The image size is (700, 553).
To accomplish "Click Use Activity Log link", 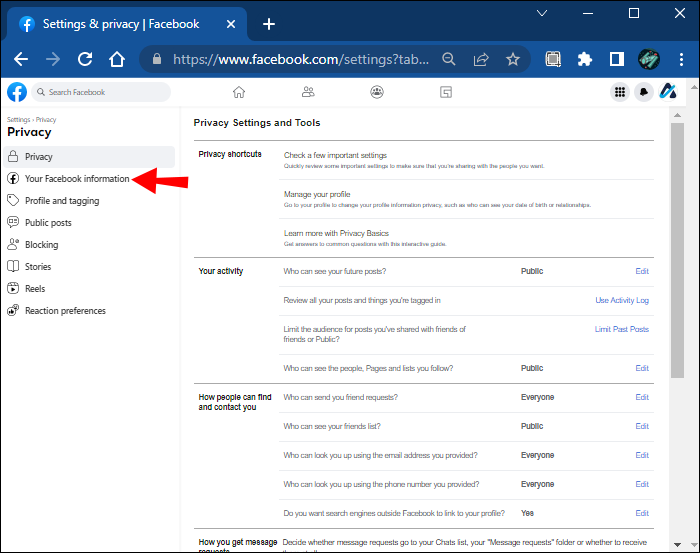I will [x=621, y=300].
